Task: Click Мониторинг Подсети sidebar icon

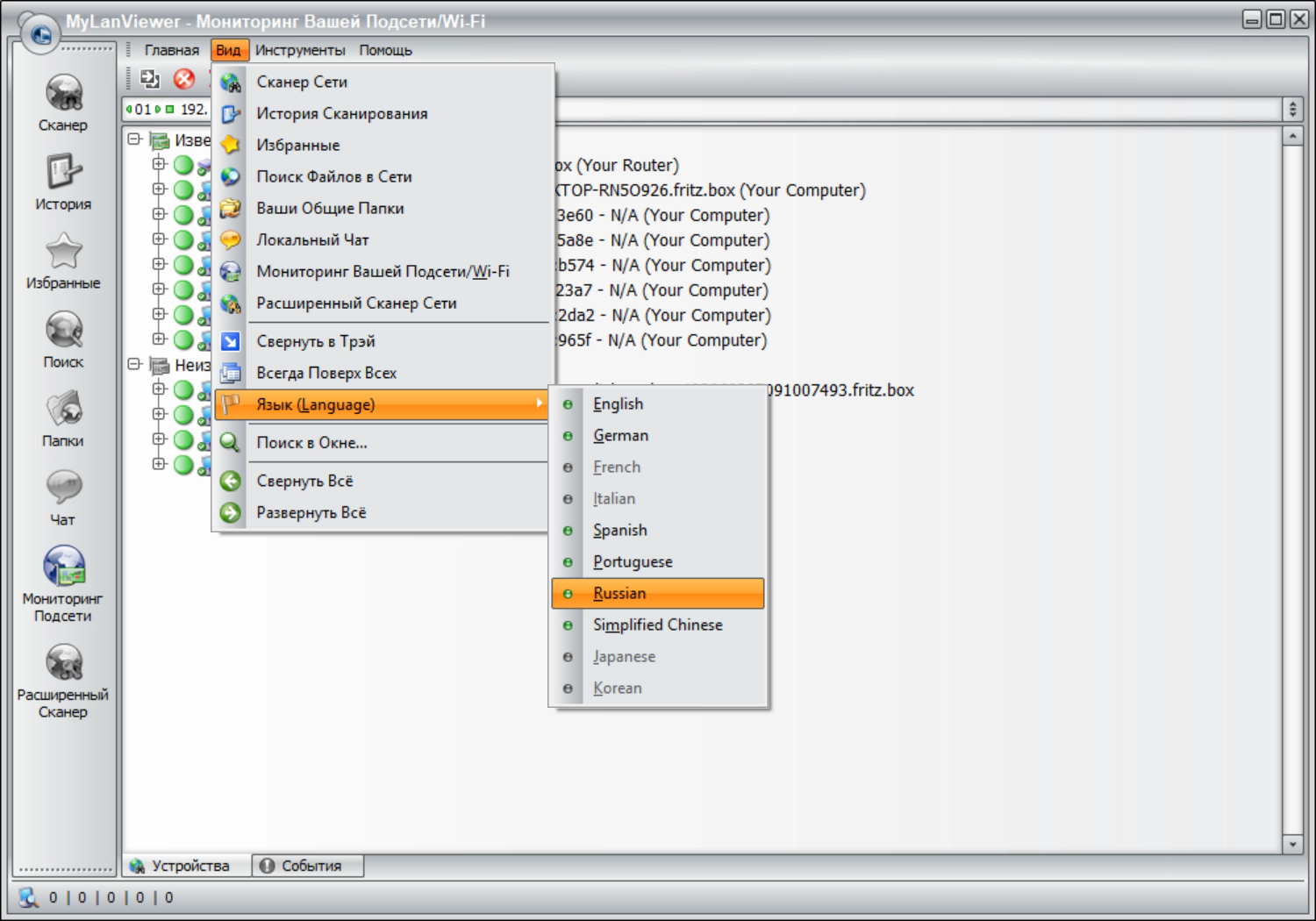Action: (63, 567)
